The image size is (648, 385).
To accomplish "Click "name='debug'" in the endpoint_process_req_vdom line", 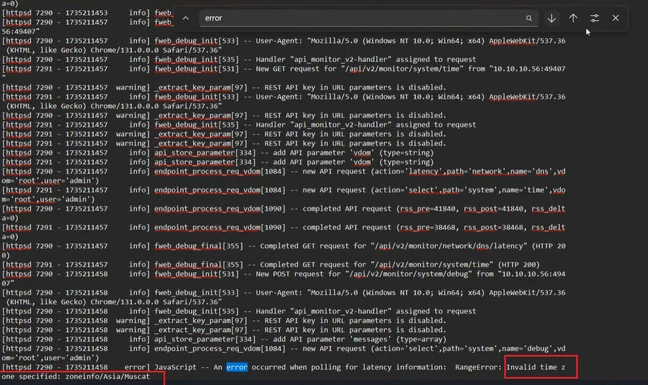I will (526, 348).
